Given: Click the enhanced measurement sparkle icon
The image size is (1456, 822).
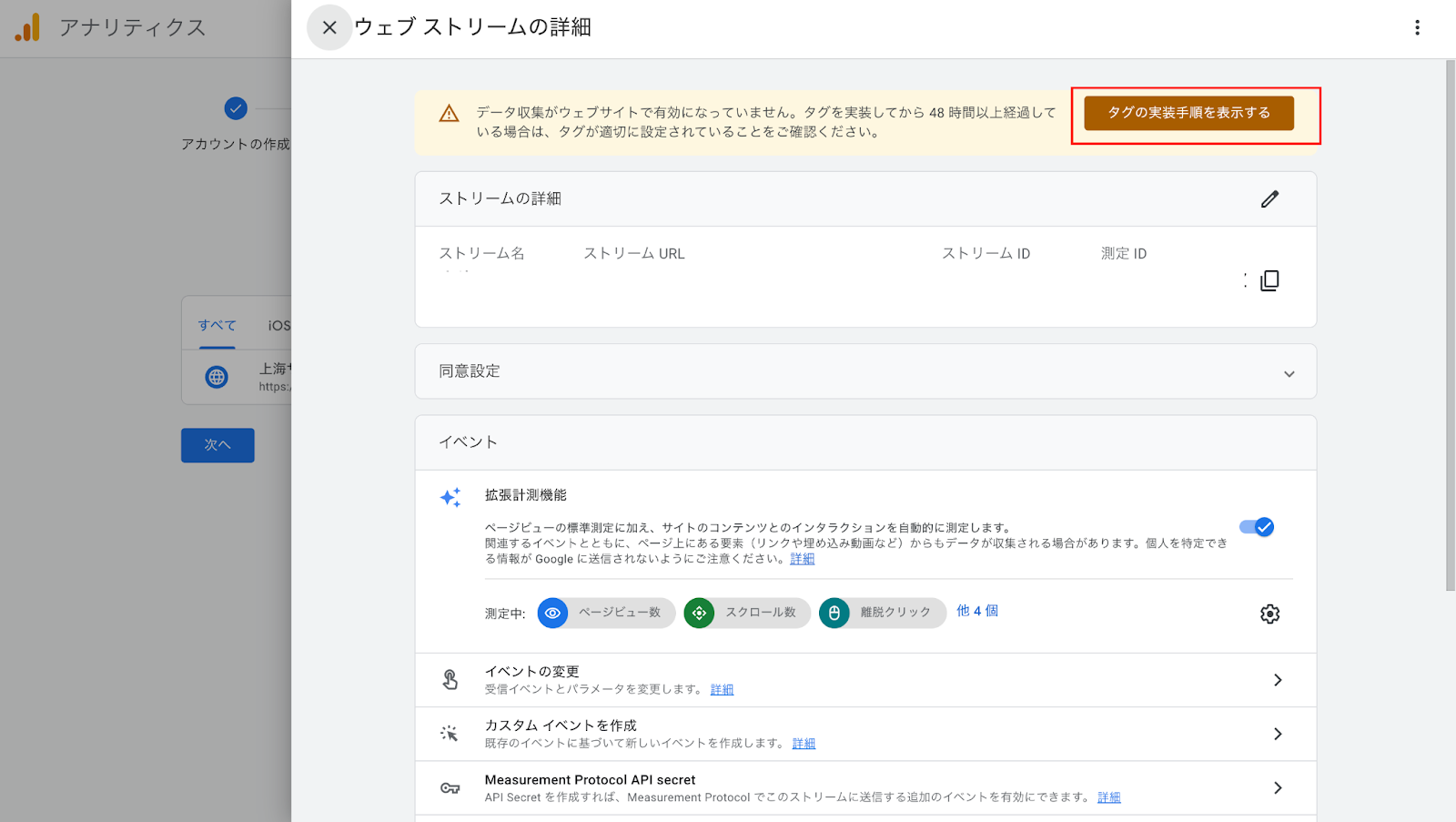Looking at the screenshot, I should (x=450, y=497).
